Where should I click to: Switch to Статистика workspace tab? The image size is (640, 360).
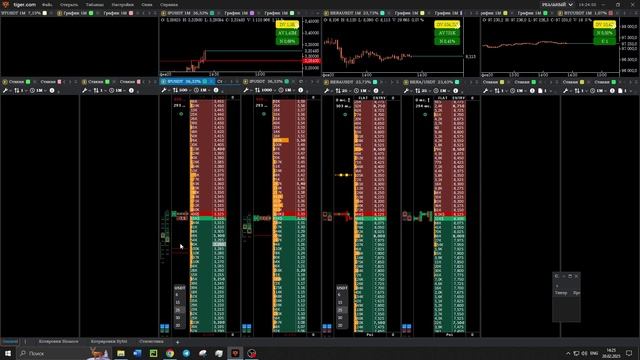click(x=151, y=341)
